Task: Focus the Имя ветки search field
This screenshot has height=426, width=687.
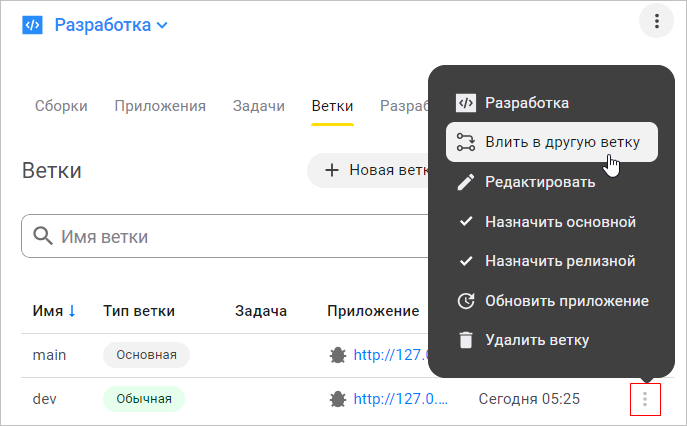Action: 225,236
